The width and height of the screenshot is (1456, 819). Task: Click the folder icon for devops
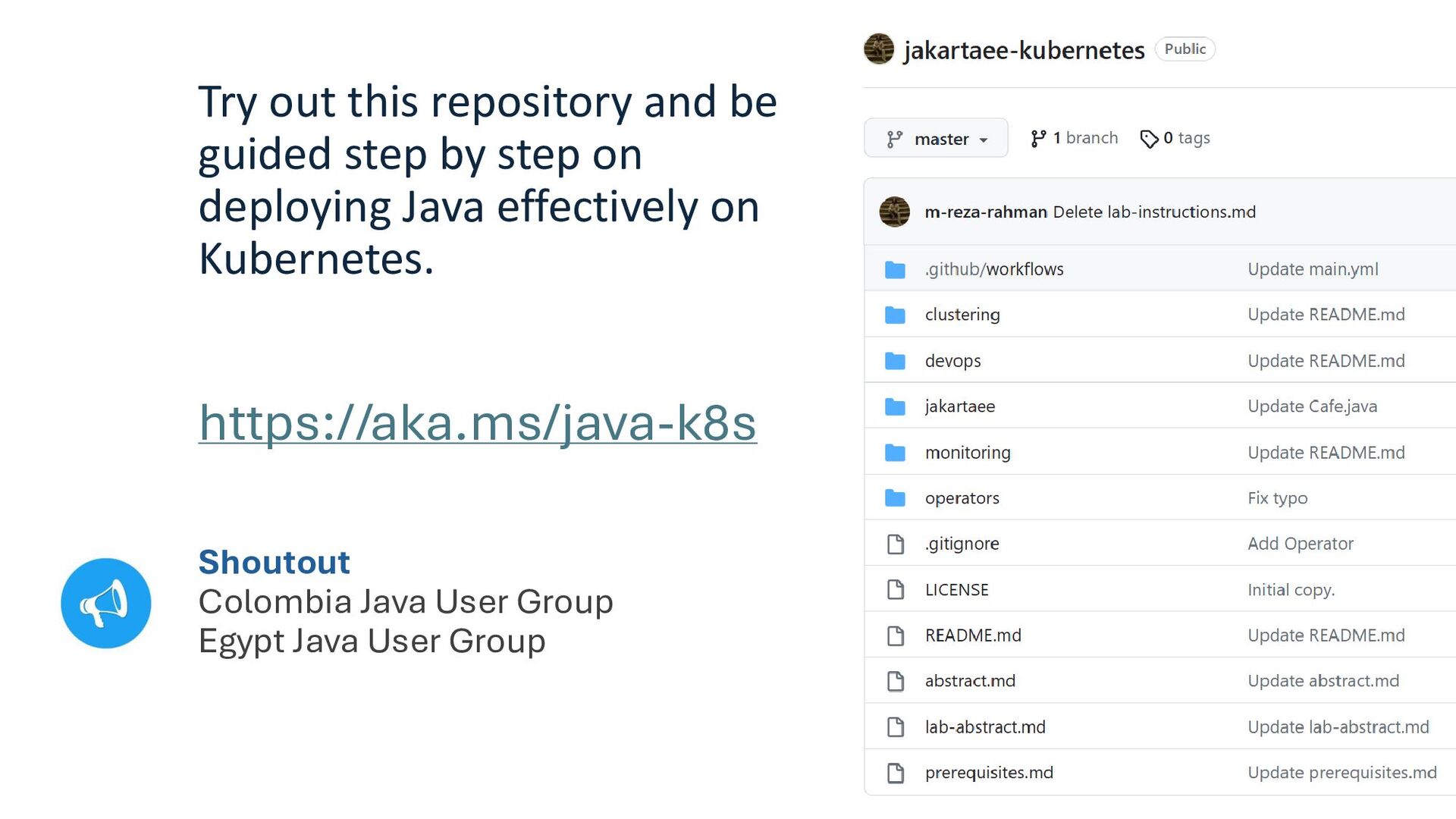coord(895,361)
